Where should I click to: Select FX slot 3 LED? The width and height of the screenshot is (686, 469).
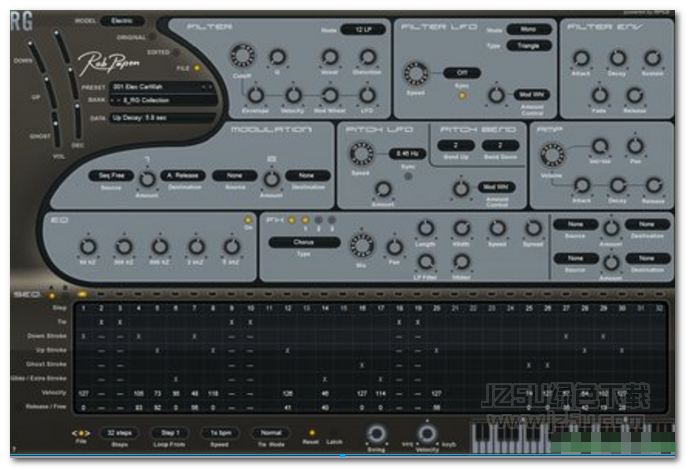(x=332, y=220)
